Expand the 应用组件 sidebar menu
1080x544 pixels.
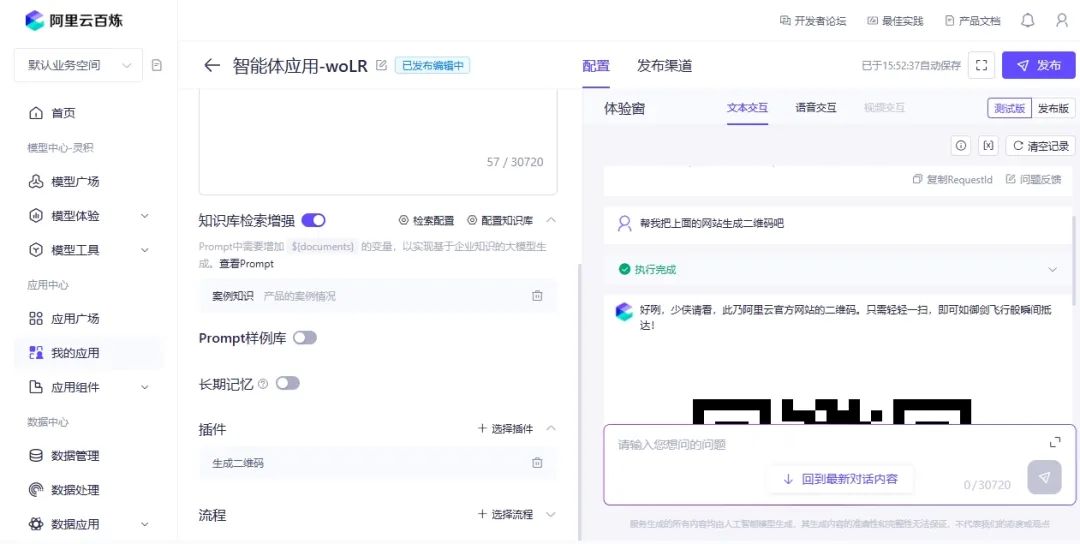[145, 387]
